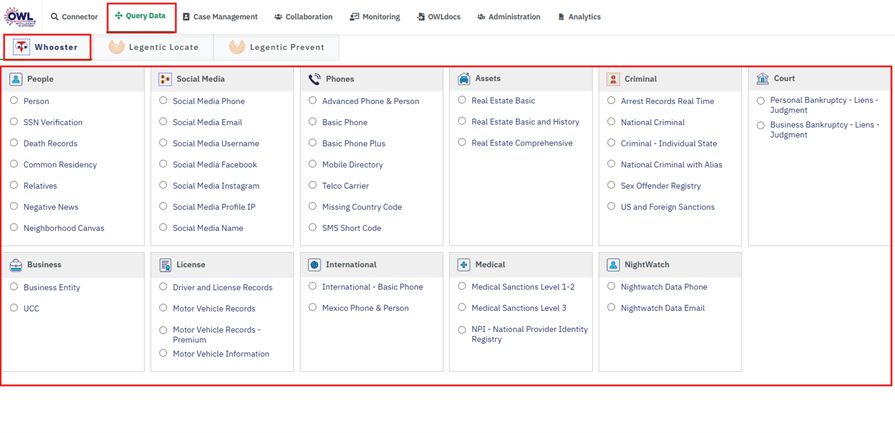Click the Business briefcase icon
This screenshot has width=895, height=433.
tap(16, 265)
